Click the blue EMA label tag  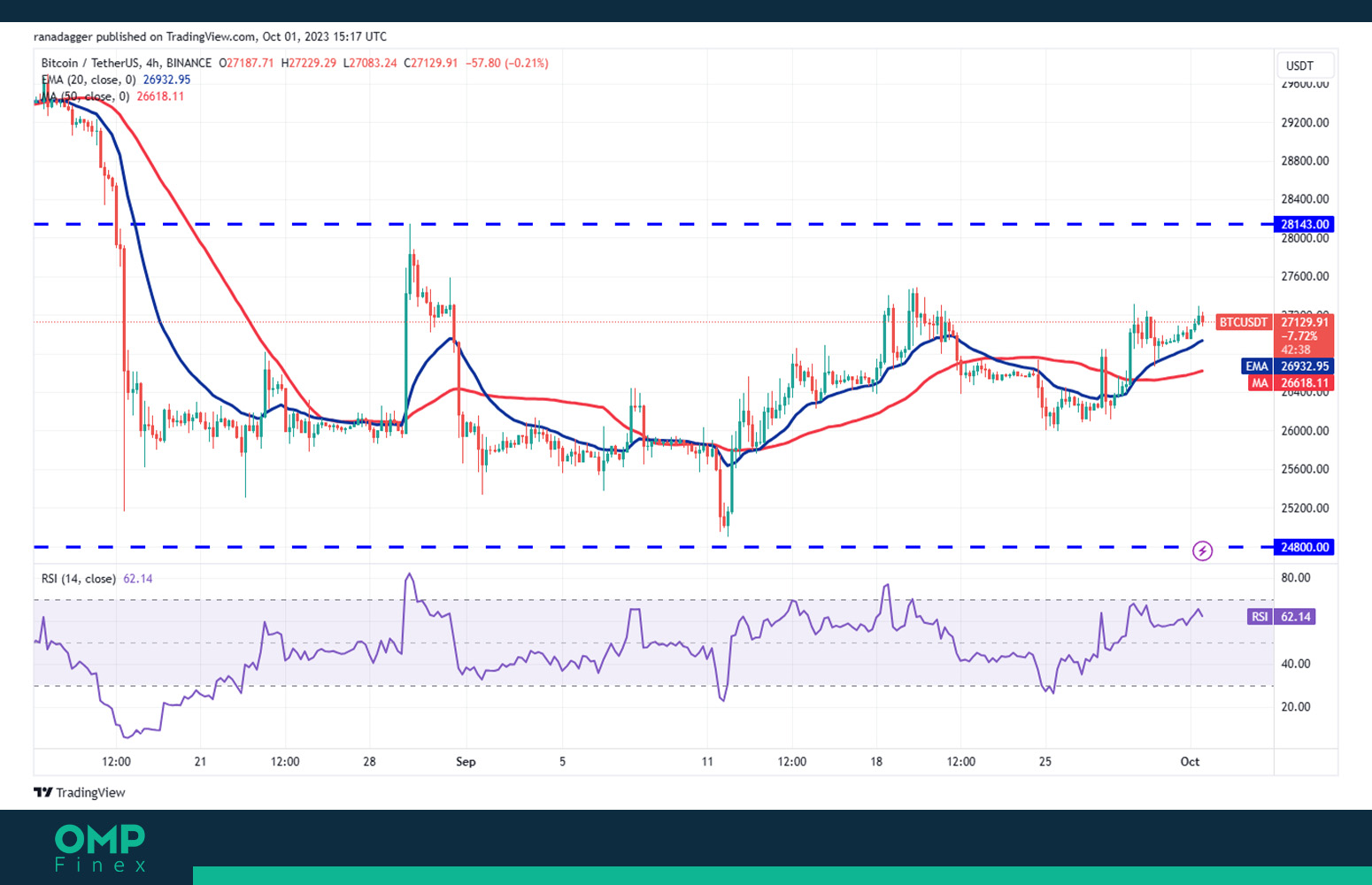point(1257,366)
